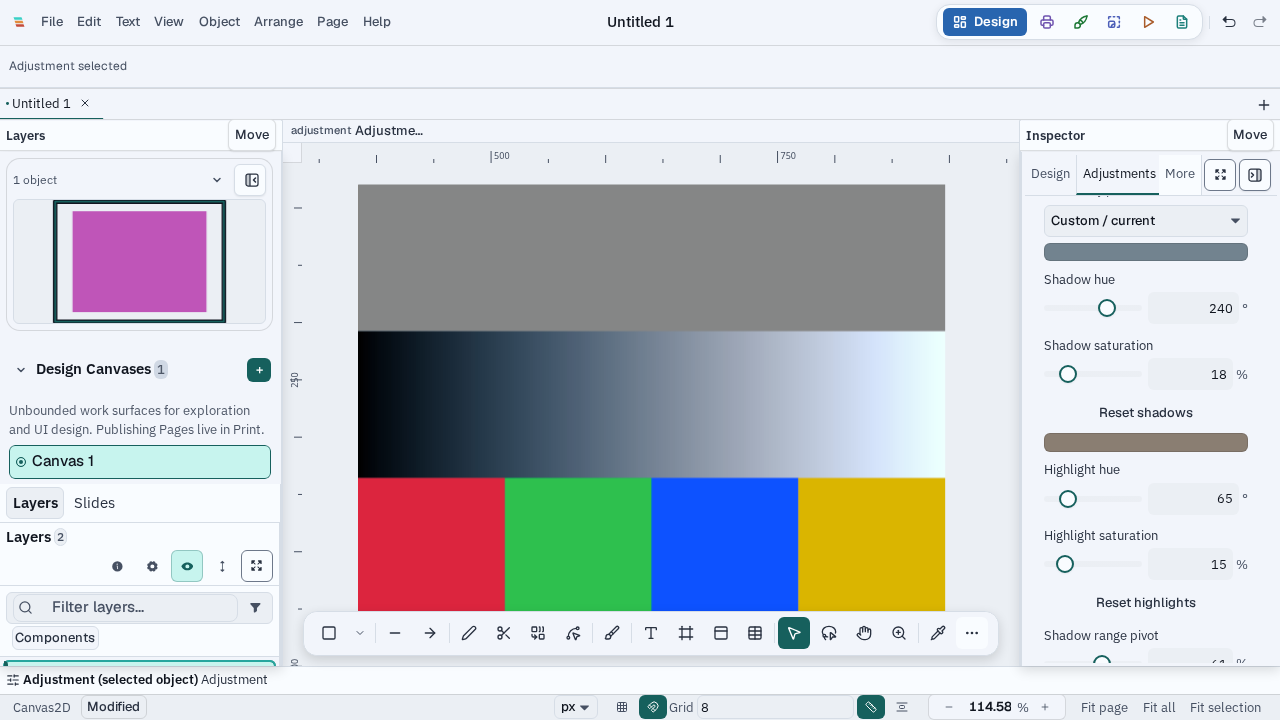Expand the 1 object dropdown

(118, 180)
